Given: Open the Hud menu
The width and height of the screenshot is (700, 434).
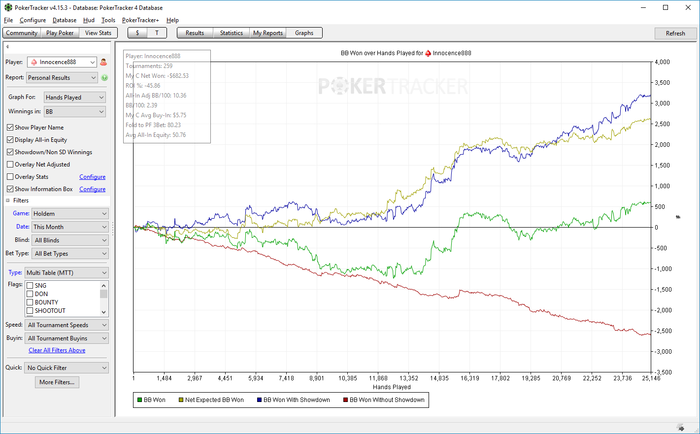Looking at the screenshot, I should (x=89, y=20).
